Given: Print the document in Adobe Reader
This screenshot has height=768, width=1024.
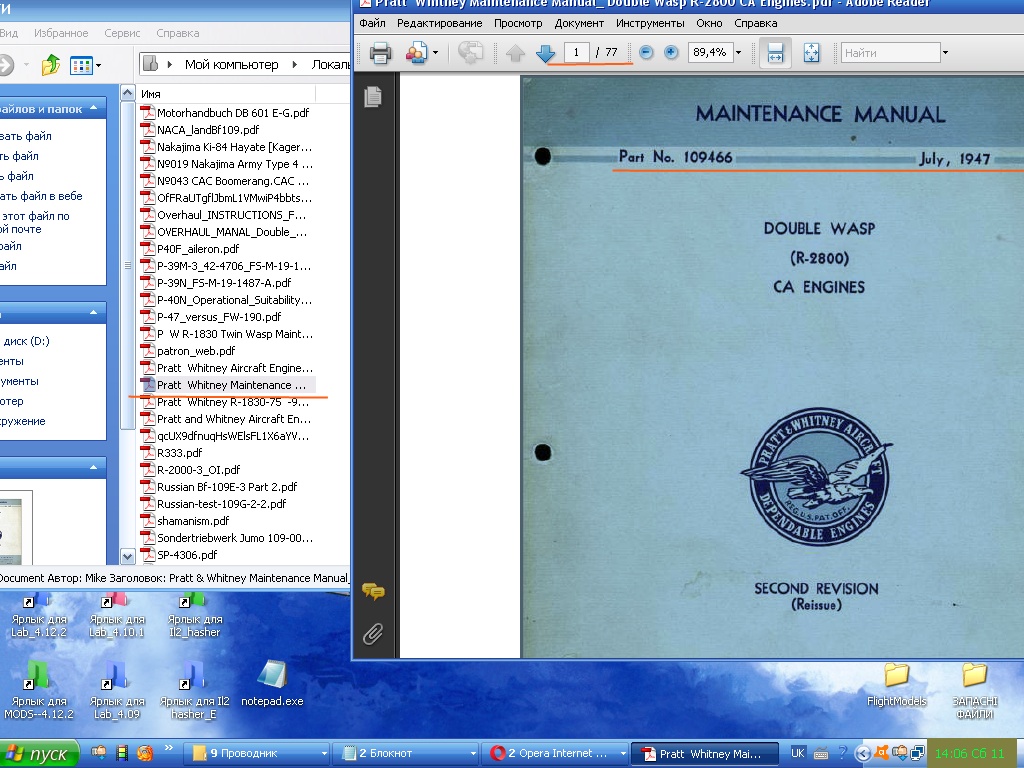Looking at the screenshot, I should click(381, 53).
